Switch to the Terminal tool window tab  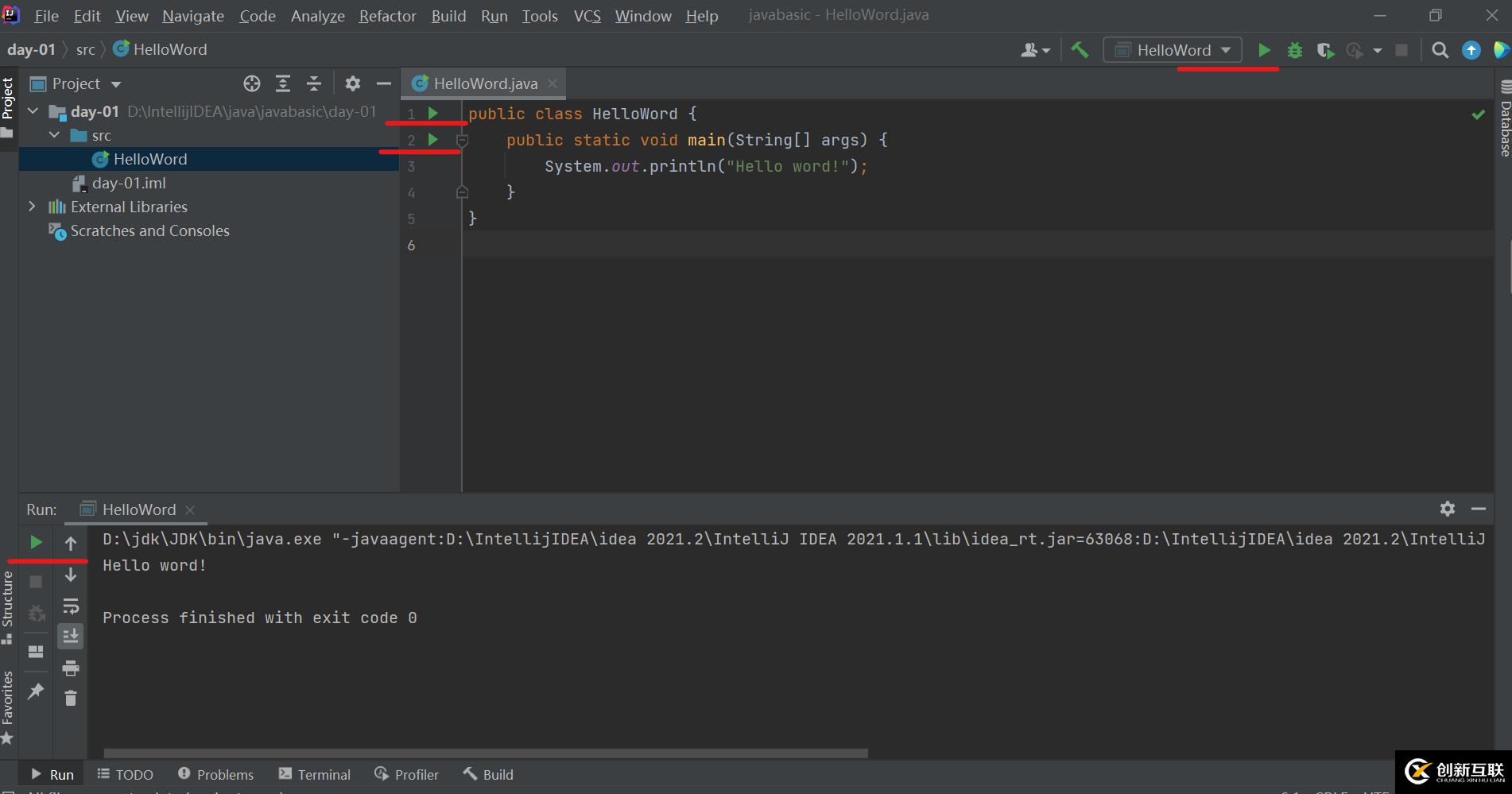pos(315,774)
